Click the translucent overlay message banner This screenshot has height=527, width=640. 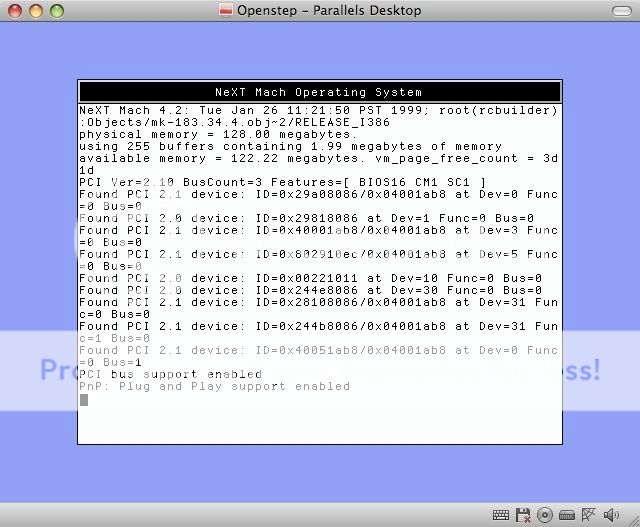(320, 369)
